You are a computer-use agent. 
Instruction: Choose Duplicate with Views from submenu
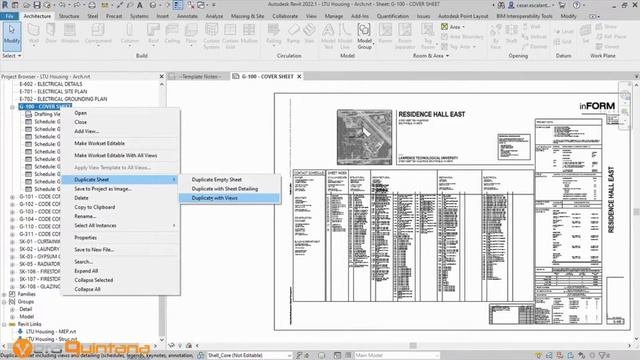(x=229, y=198)
